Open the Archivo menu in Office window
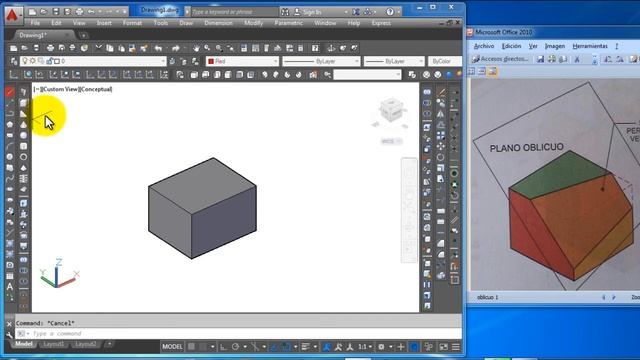Image resolution: width=640 pixels, height=360 pixels. click(484, 46)
